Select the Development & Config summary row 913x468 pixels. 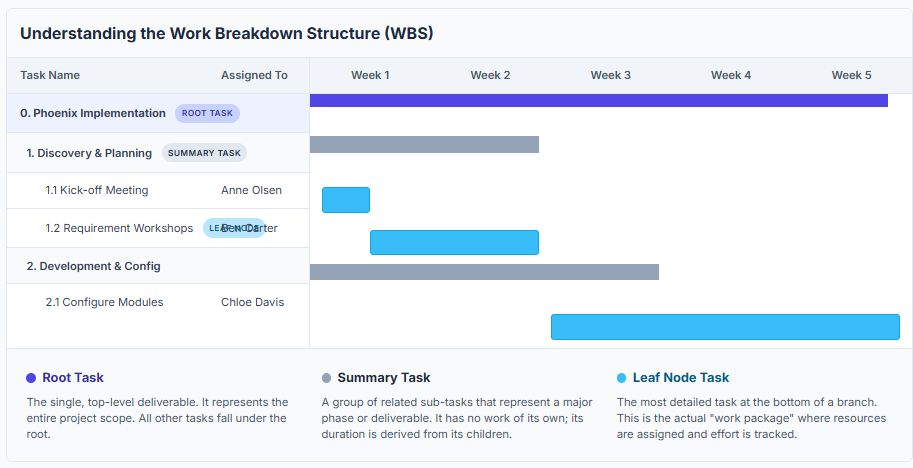pos(93,266)
